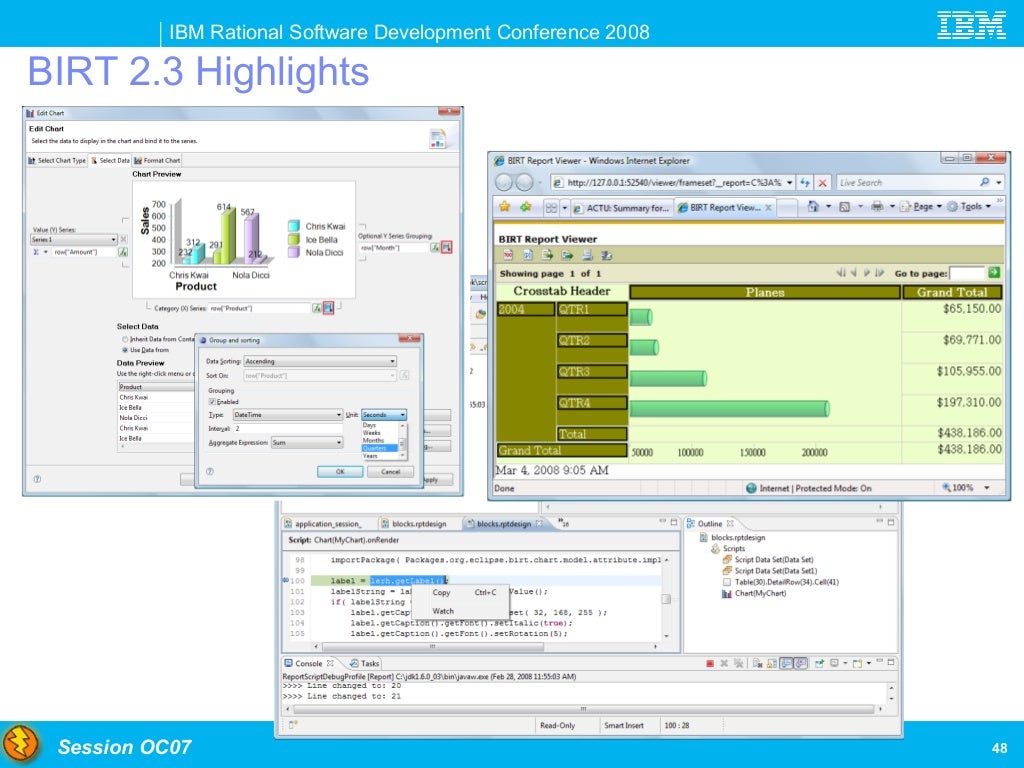Select Years in the Unit list

point(379,456)
